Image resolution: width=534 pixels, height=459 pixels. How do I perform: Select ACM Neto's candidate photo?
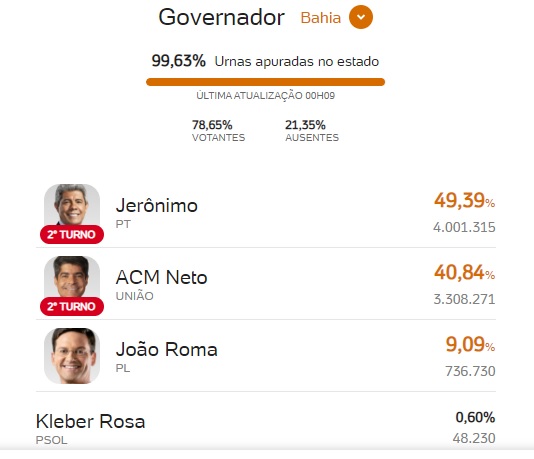pyautogui.click(x=72, y=277)
